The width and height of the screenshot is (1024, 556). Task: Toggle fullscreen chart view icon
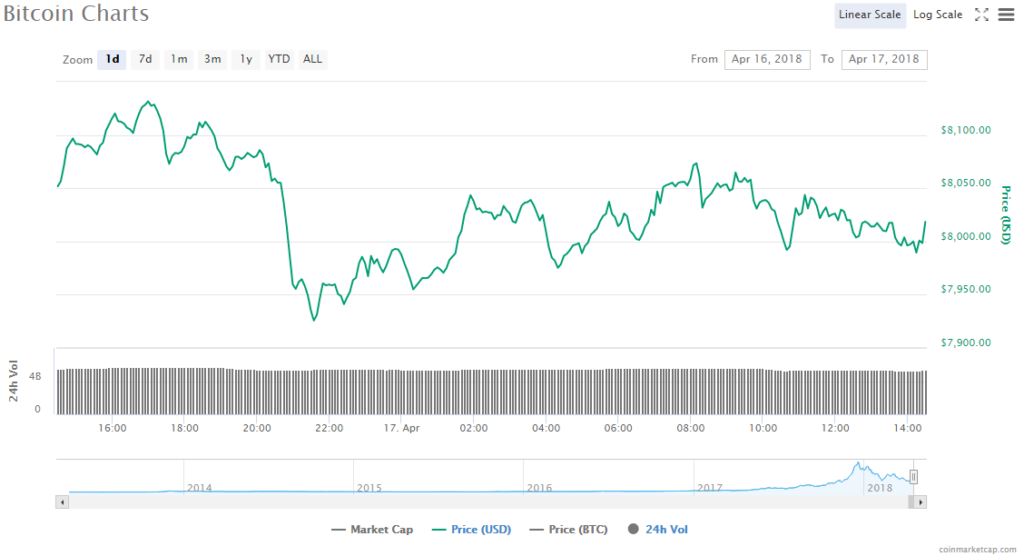981,14
